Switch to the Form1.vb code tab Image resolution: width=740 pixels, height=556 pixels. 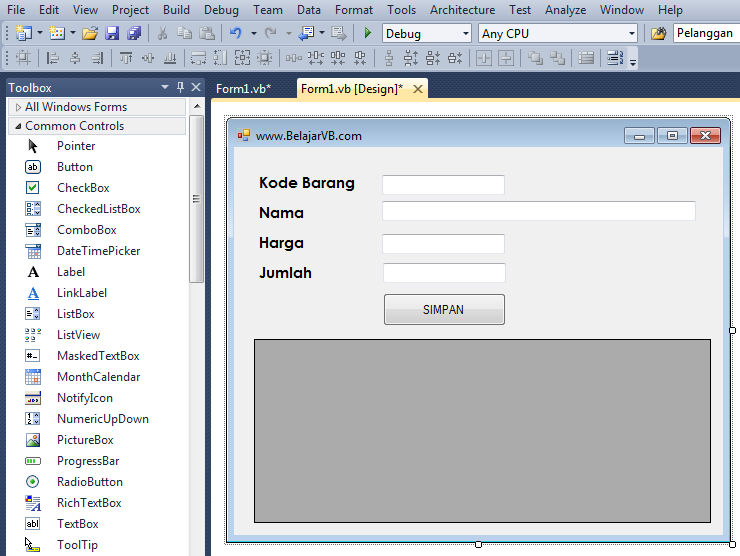click(244, 89)
